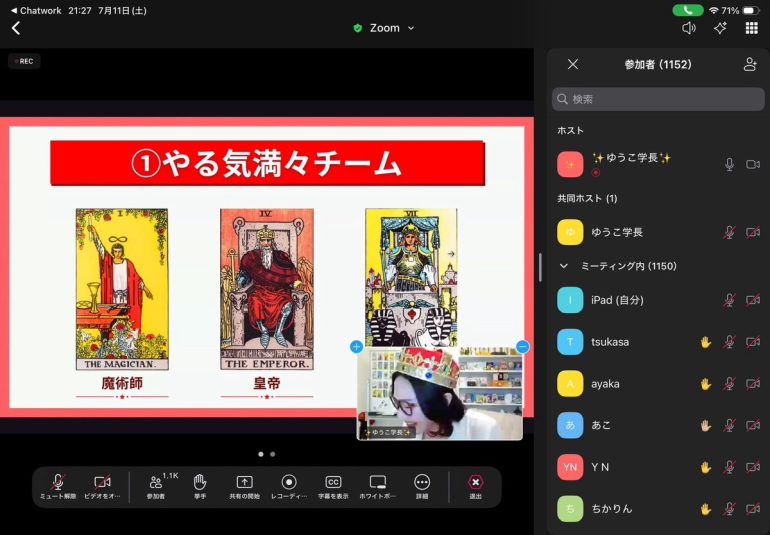
Task: Tap tsukasa's muted mic icon
Action: (x=729, y=342)
